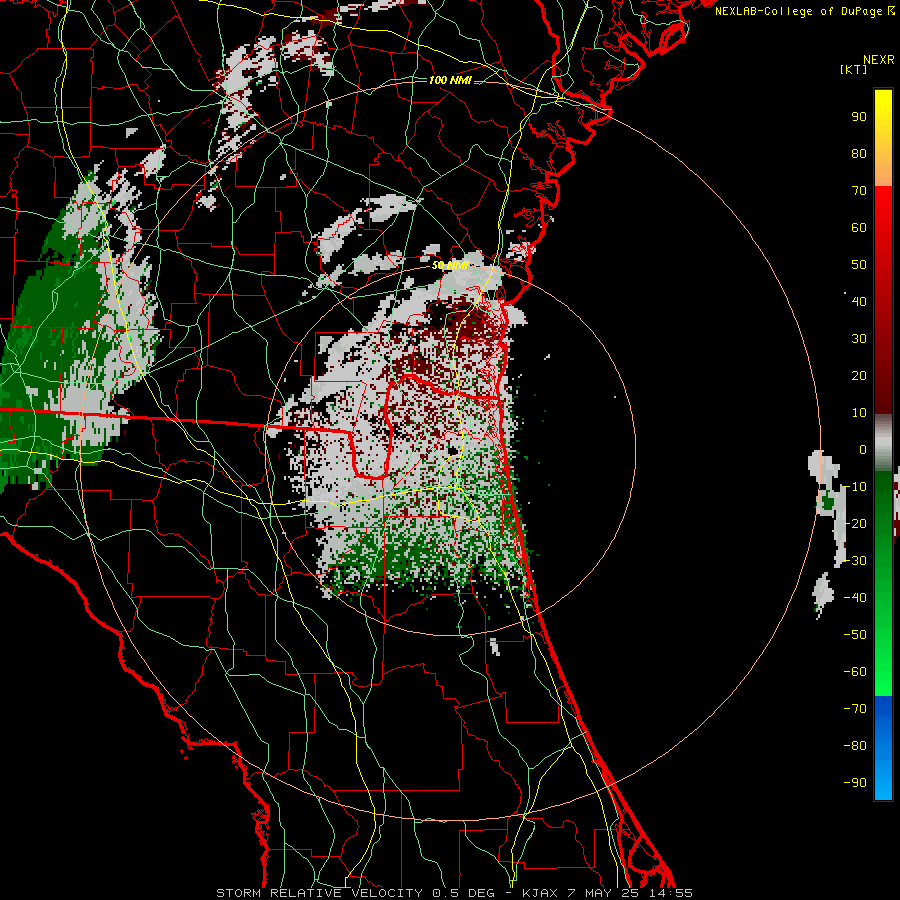
Task: Pick the yellow band atop the velocity scale
Action: pyautogui.click(x=883, y=138)
